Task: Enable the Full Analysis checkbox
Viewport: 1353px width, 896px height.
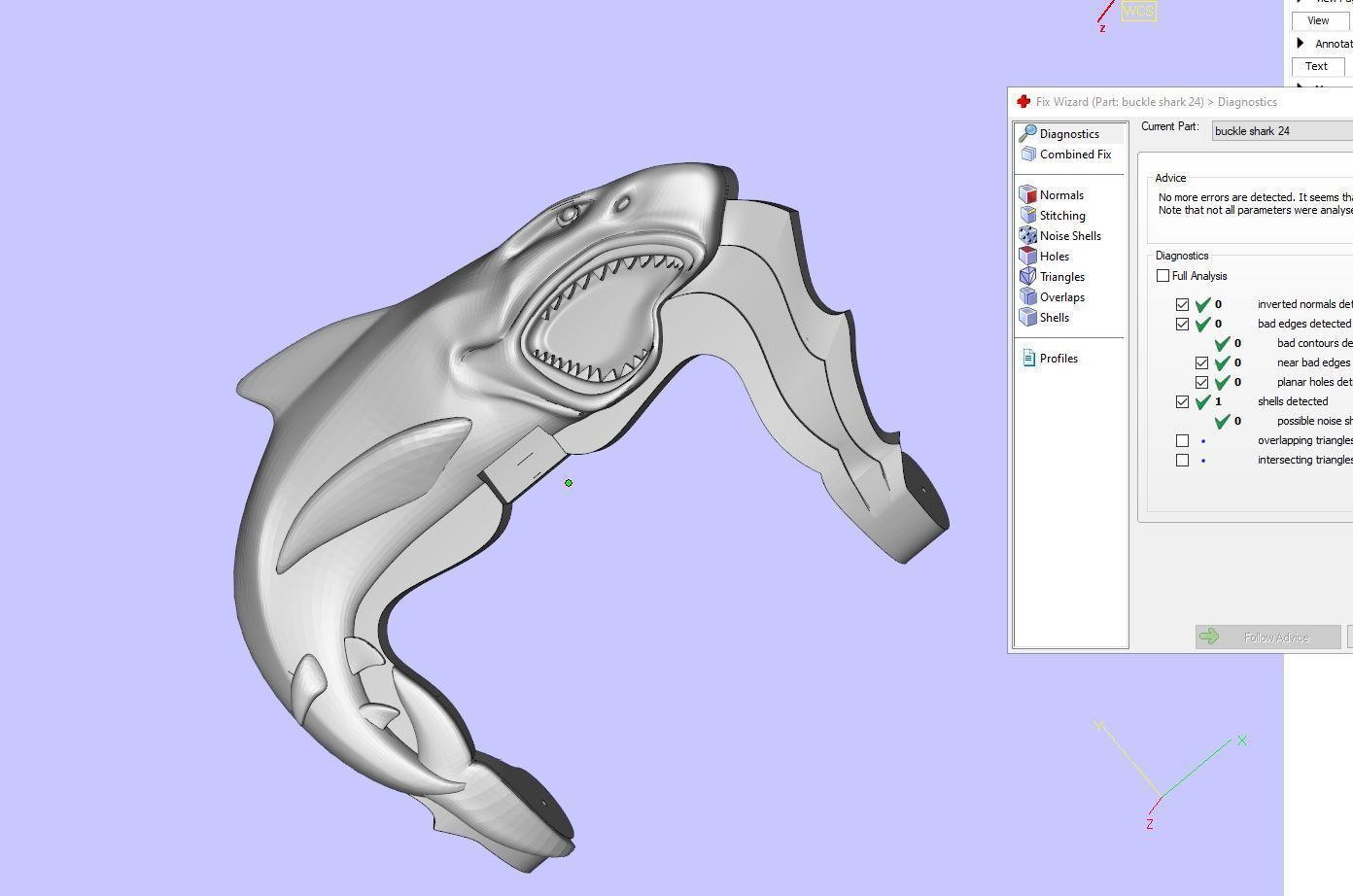Action: pyautogui.click(x=1162, y=276)
